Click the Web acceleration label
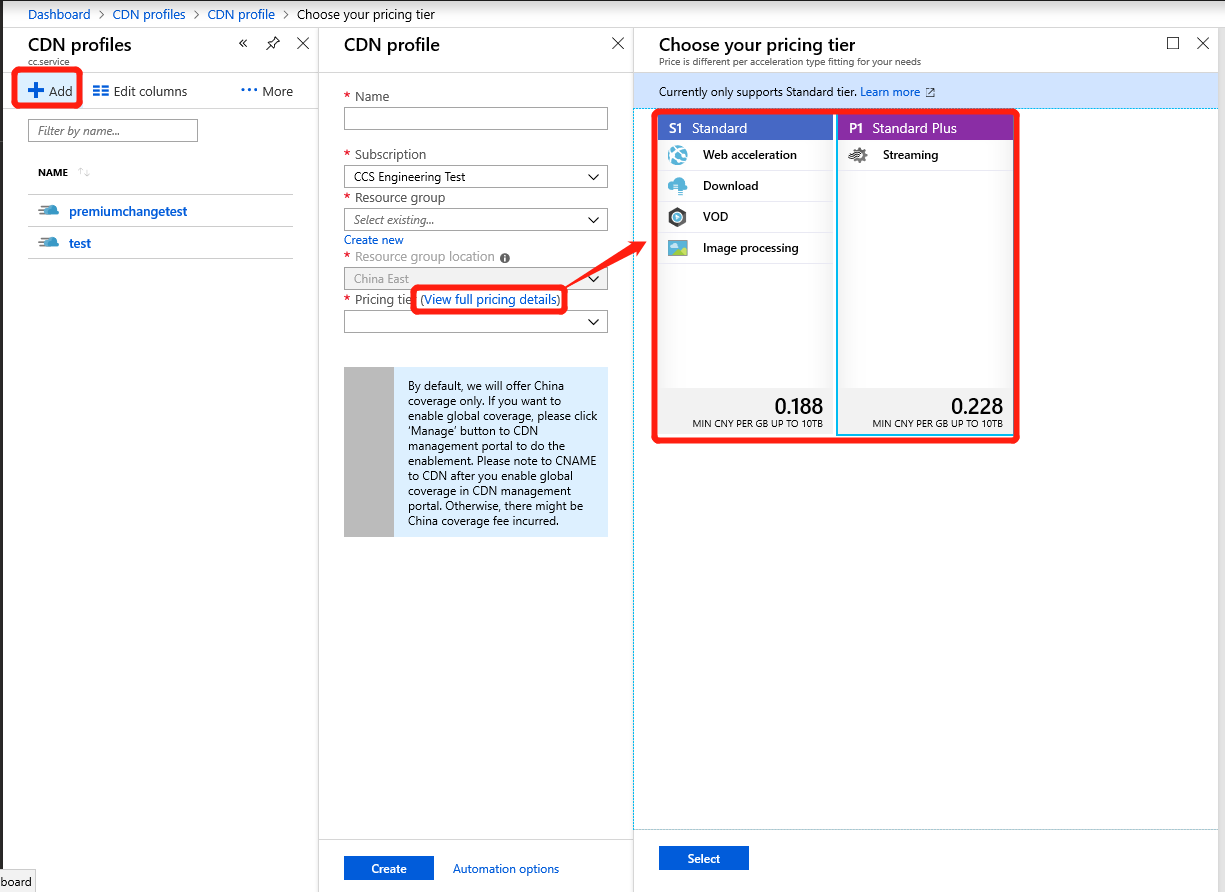Screen dimensions: 1225x892 coord(750,155)
